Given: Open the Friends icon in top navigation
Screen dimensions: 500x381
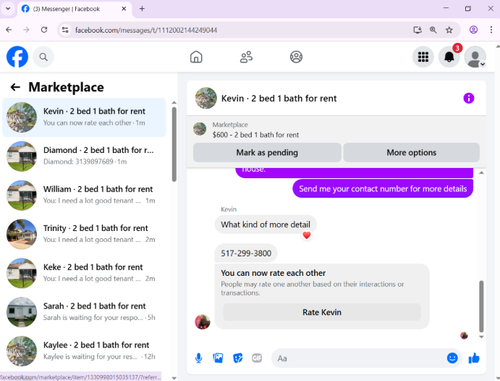Looking at the screenshot, I should [246, 57].
